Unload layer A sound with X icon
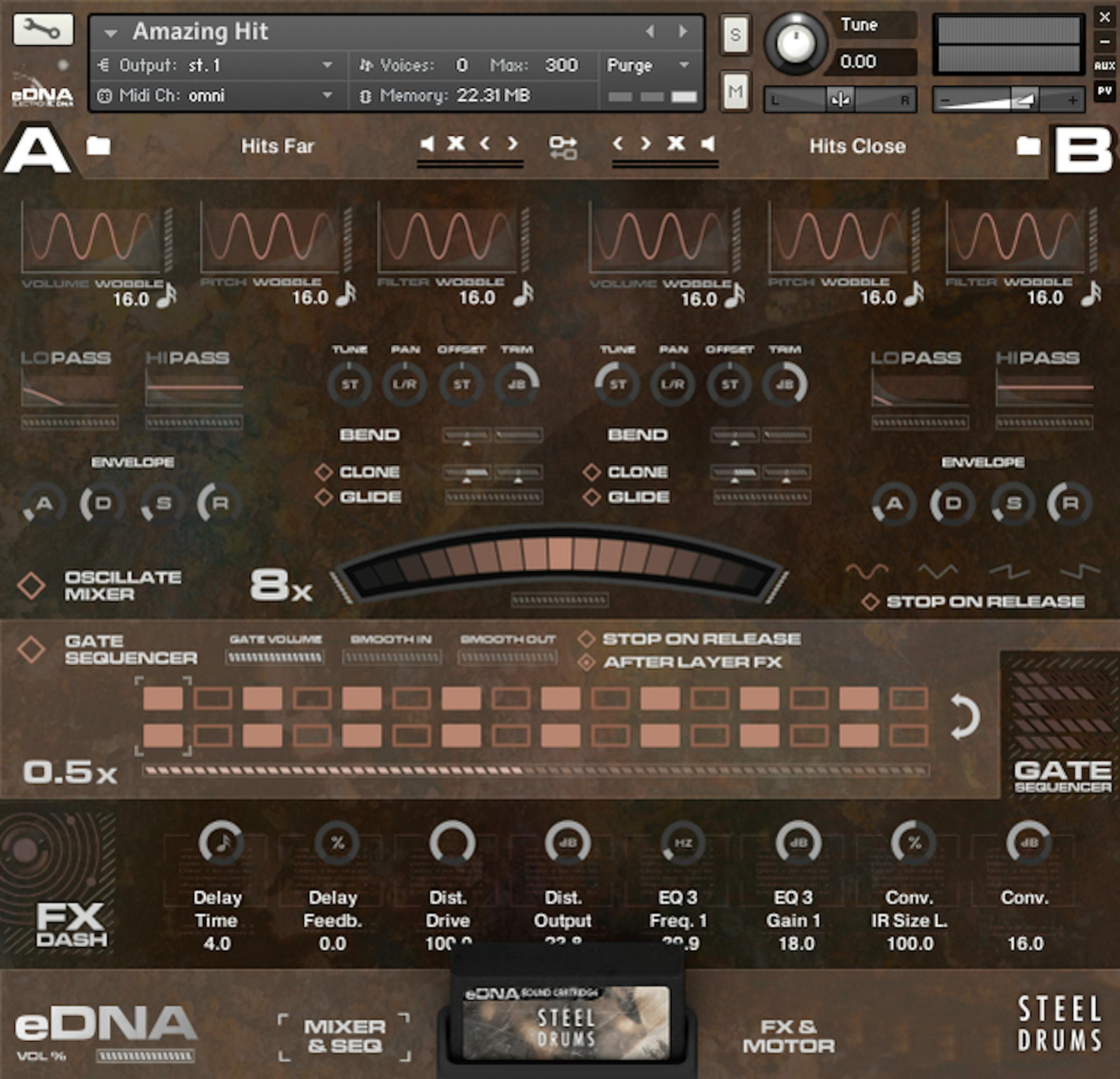 [455, 143]
